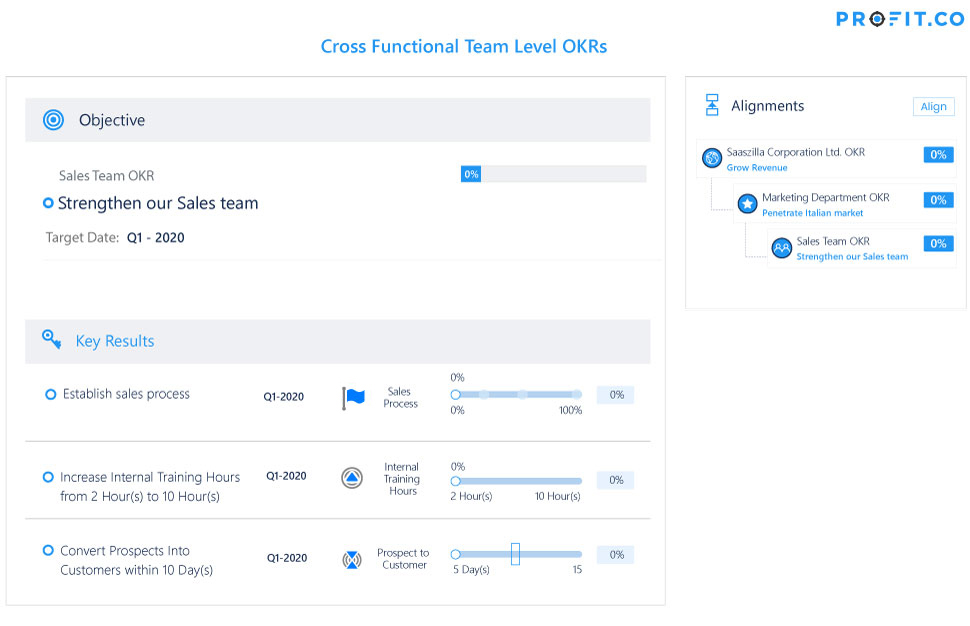Viewport: 970px width, 626px height.
Task: Click the Profit.co logo
Action: click(900, 19)
